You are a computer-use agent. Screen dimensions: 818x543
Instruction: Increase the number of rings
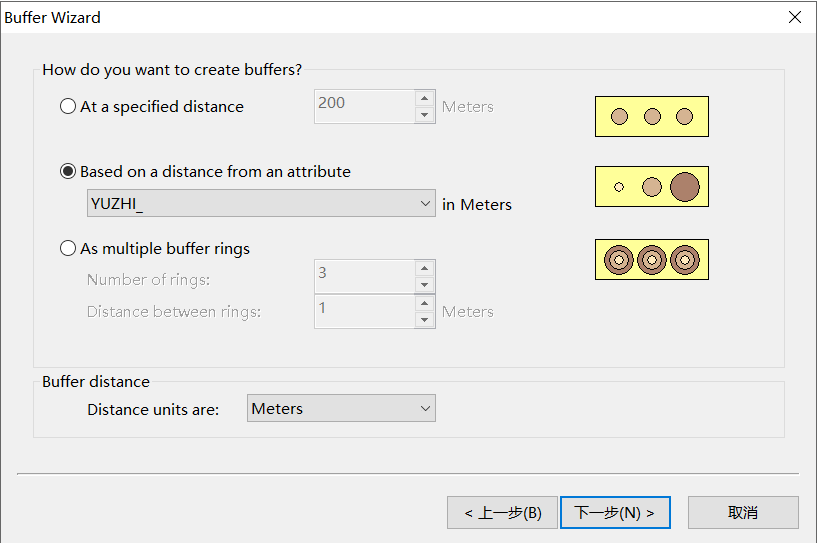425,269
